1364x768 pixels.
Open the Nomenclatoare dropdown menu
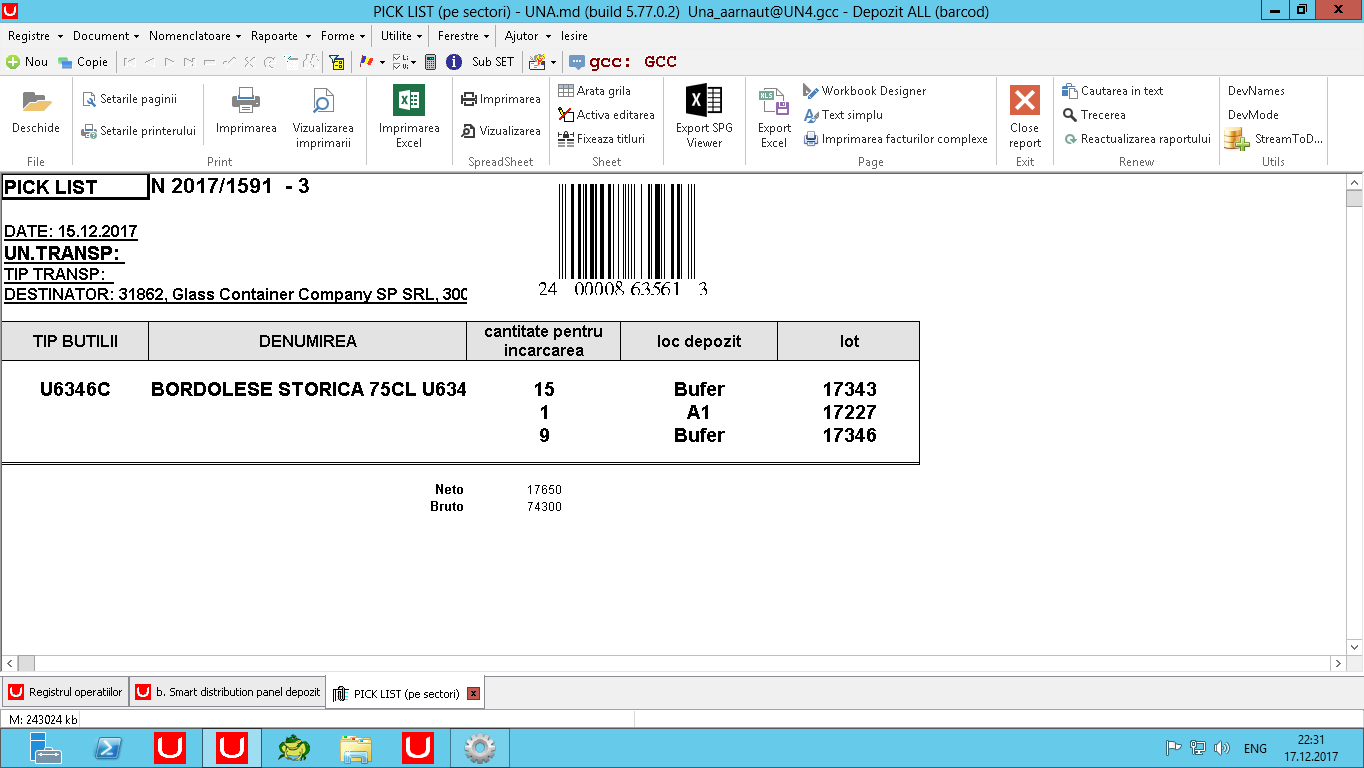click(x=195, y=36)
